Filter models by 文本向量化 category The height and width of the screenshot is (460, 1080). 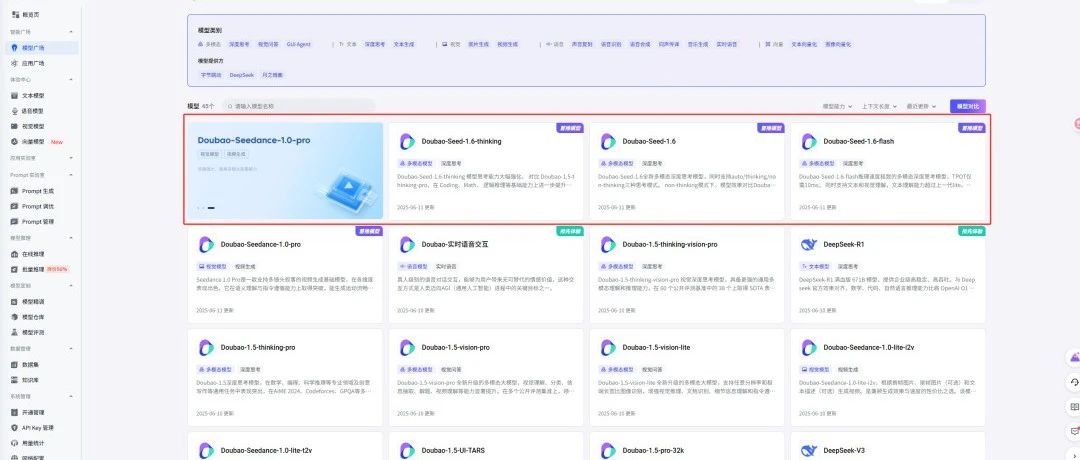804,44
